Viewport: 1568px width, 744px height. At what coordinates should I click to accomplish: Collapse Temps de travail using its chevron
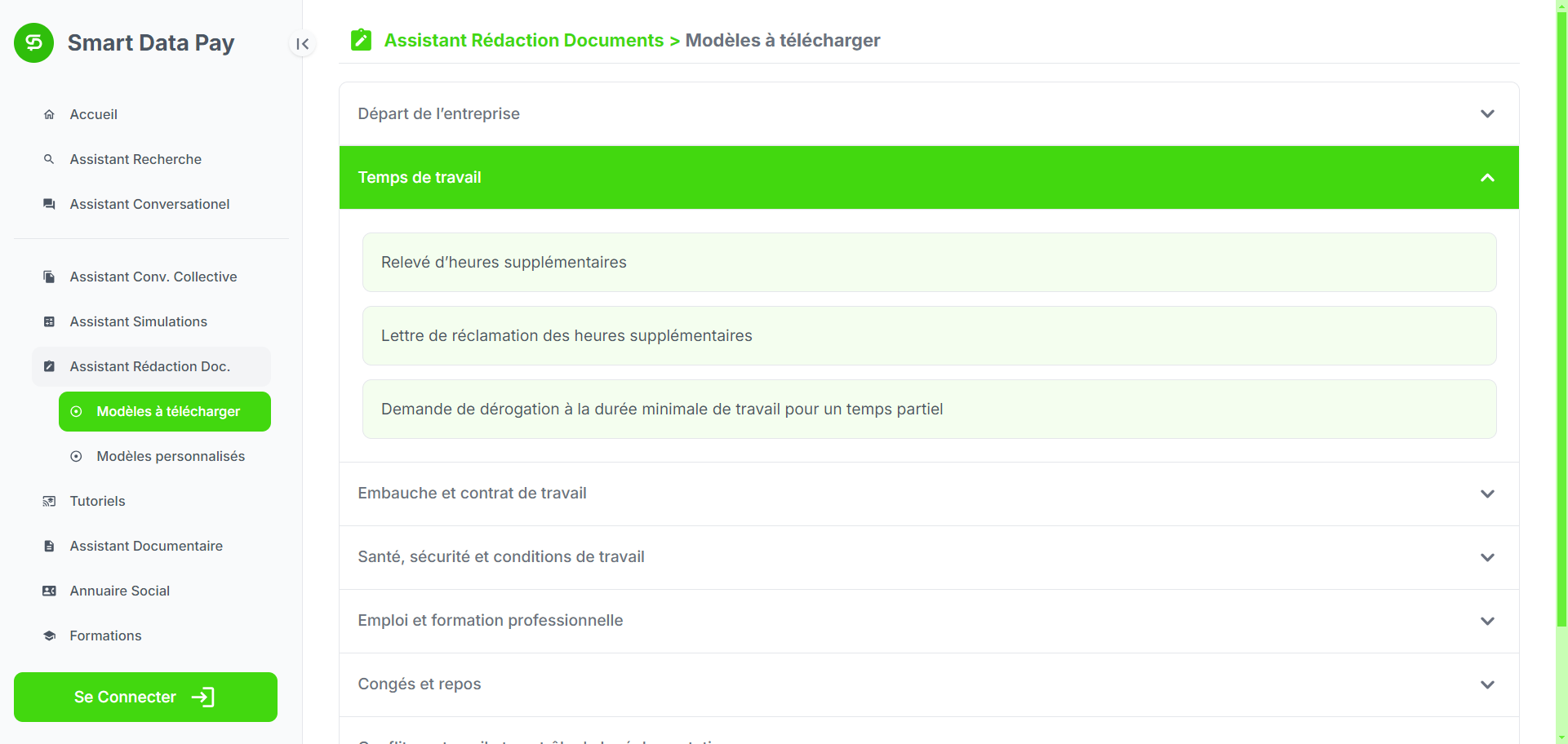(x=1487, y=177)
